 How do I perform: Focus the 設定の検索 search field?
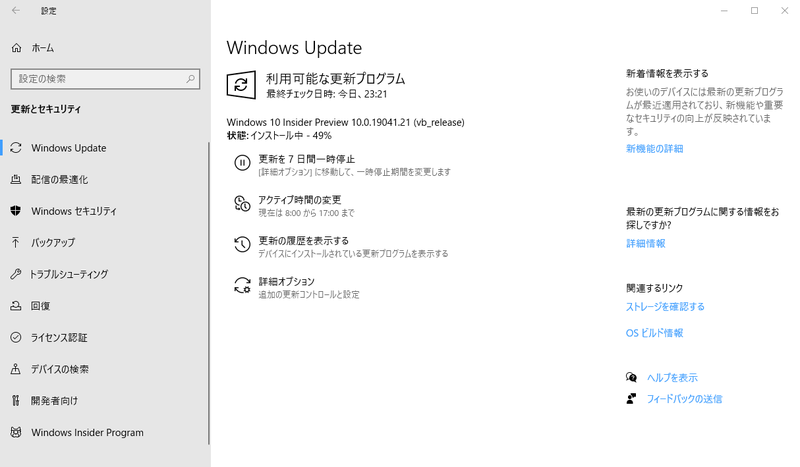[105, 79]
